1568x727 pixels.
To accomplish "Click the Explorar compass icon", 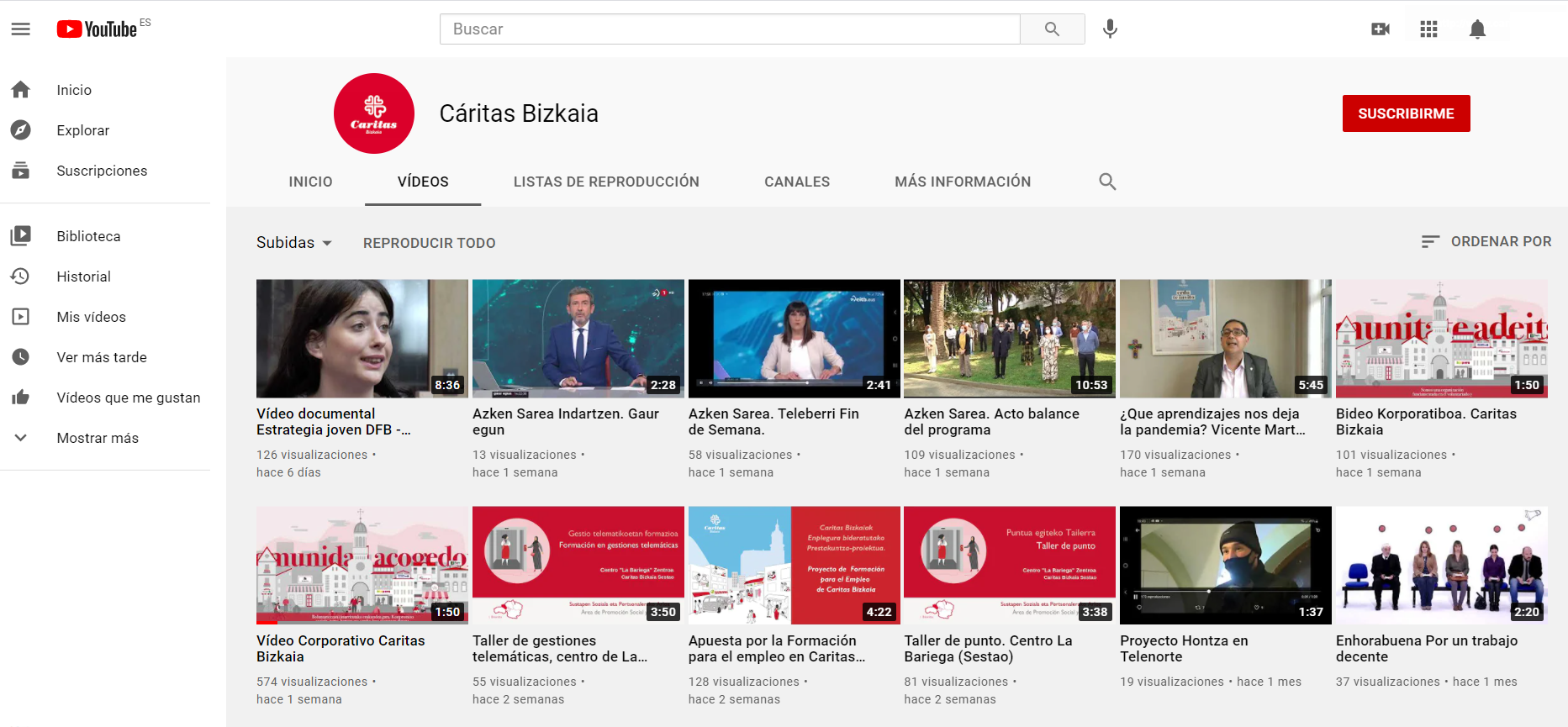I will pos(21,130).
